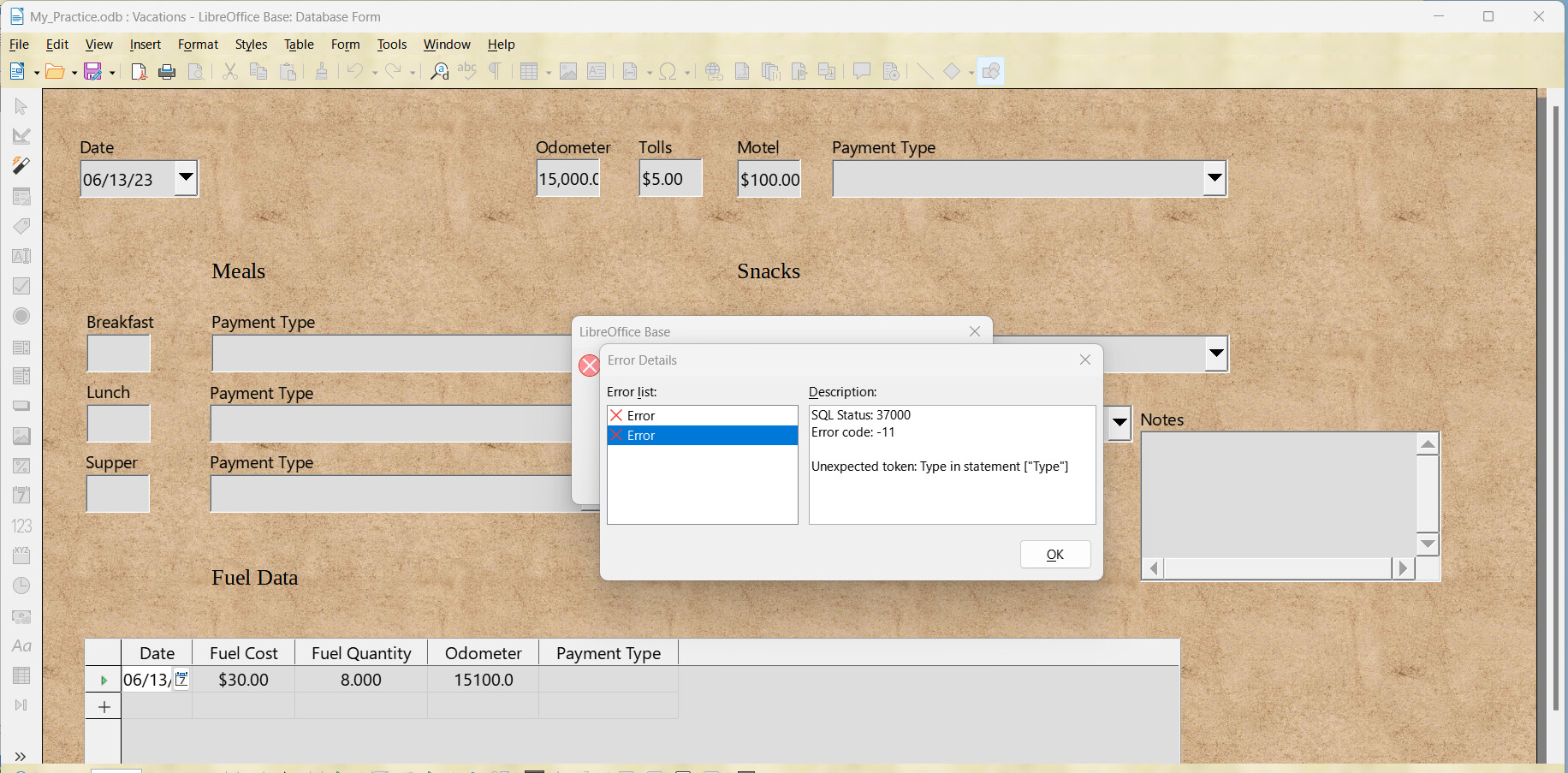Viewport: 1568px width, 773px height.
Task: Click the Notes vertical scrollbar down arrow
Action: coord(1427,544)
